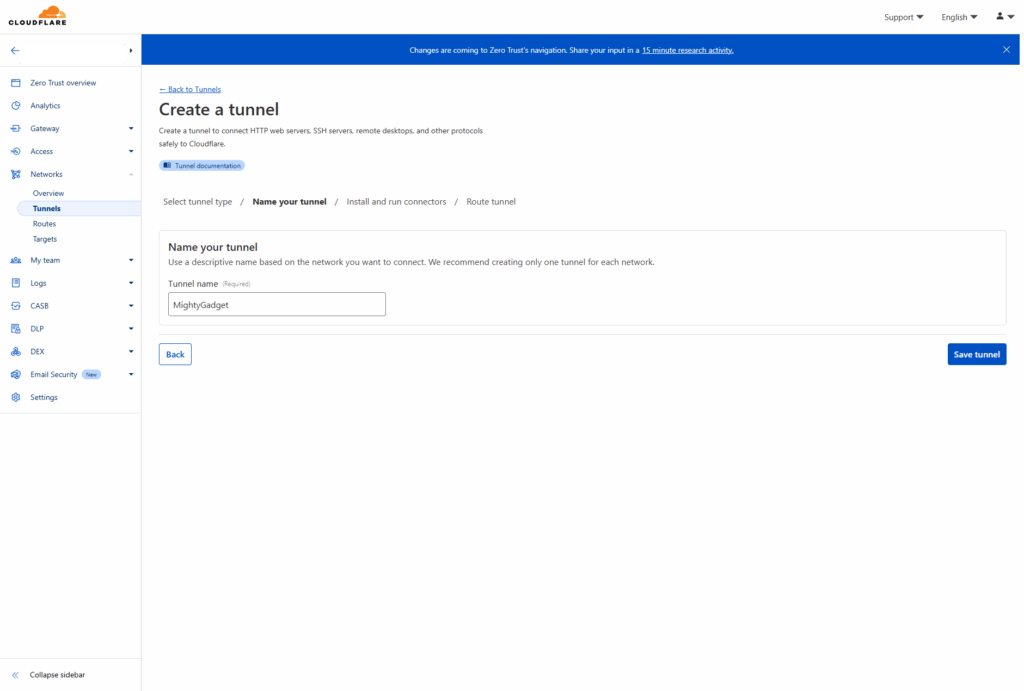The height and width of the screenshot is (691, 1024).
Task: Open the Tunnel documentation badge link
Action: coord(202,166)
